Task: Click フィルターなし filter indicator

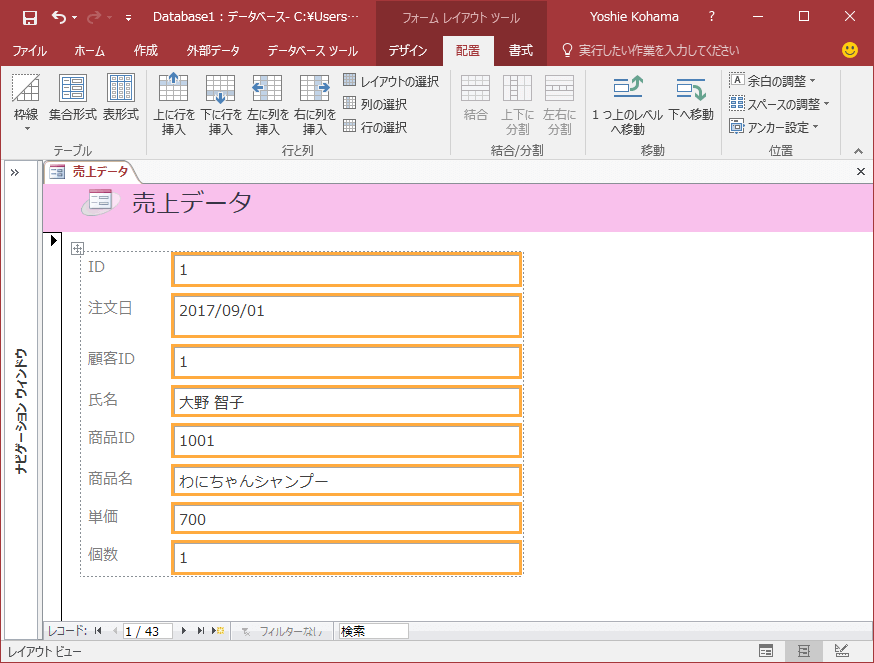Action: 282,631
